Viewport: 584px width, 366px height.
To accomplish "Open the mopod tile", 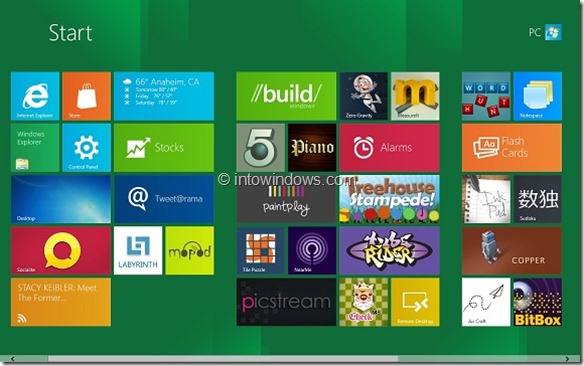I will tap(190, 251).
